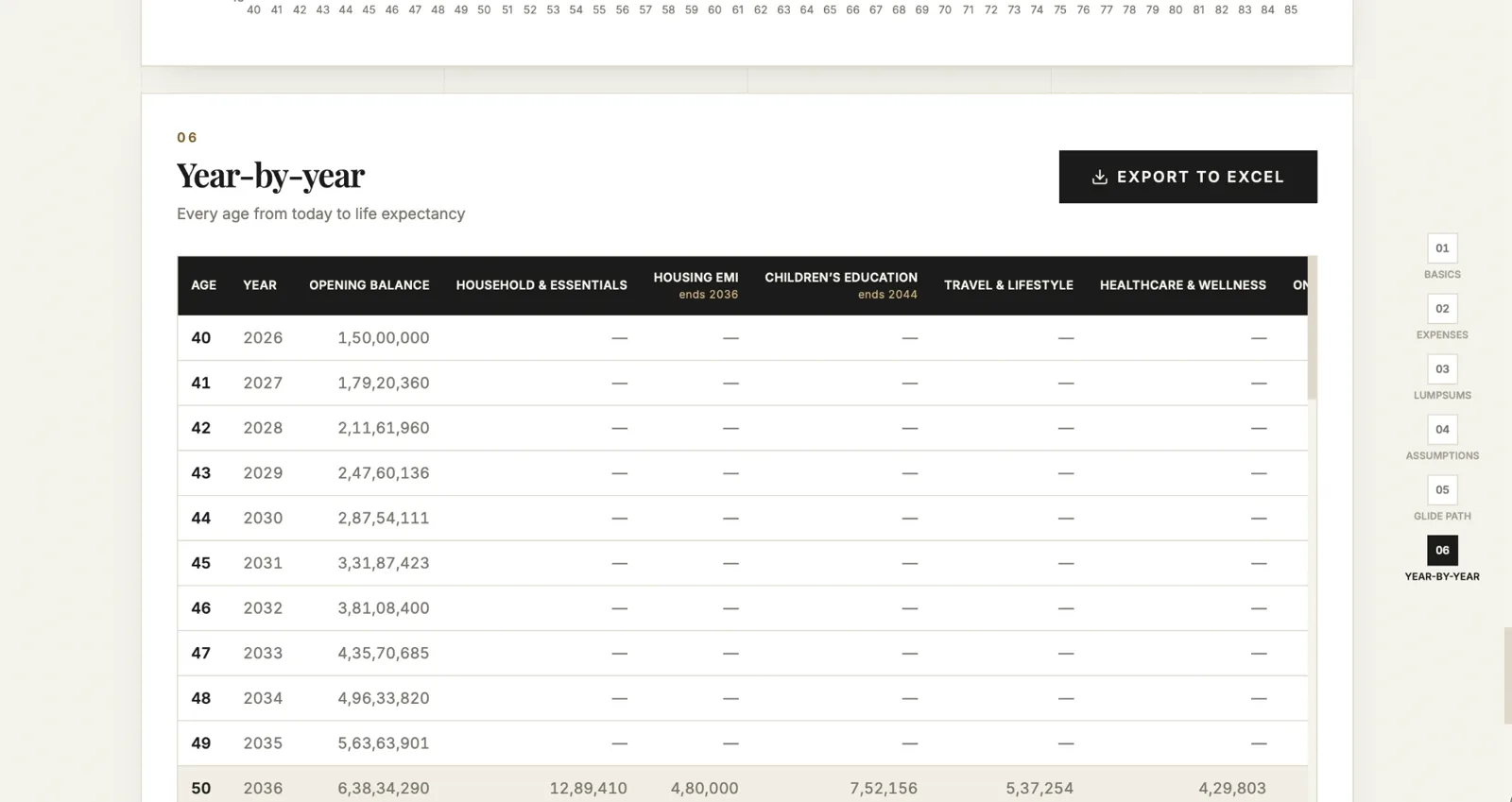Click the Year column header
This screenshot has height=802, width=1512.
[260, 285]
